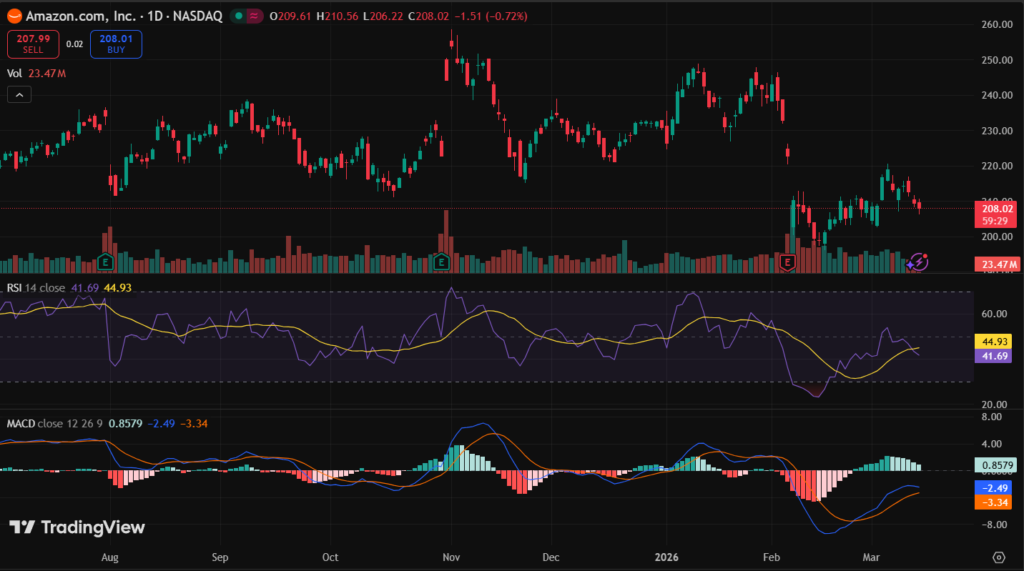Click the orange -3.34 MACD signal axis label

(997, 503)
